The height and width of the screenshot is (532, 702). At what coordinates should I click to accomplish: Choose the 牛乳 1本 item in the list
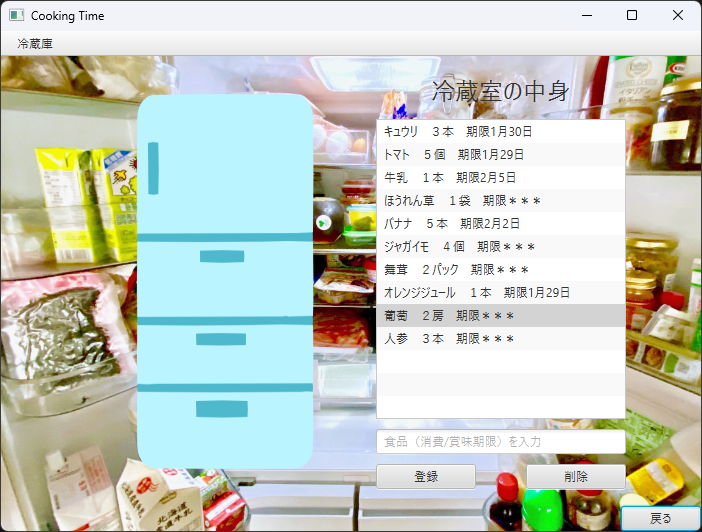point(500,178)
